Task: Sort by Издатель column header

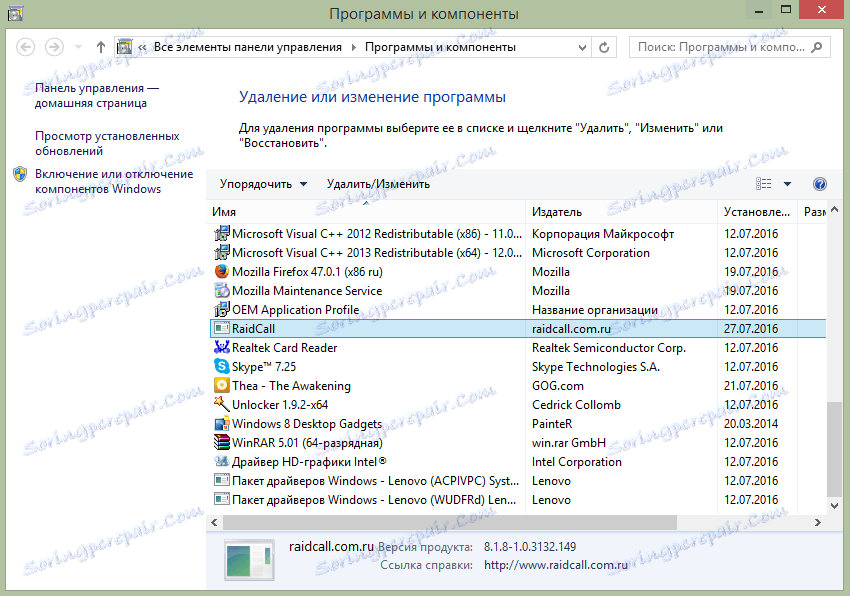Action: click(x=622, y=212)
